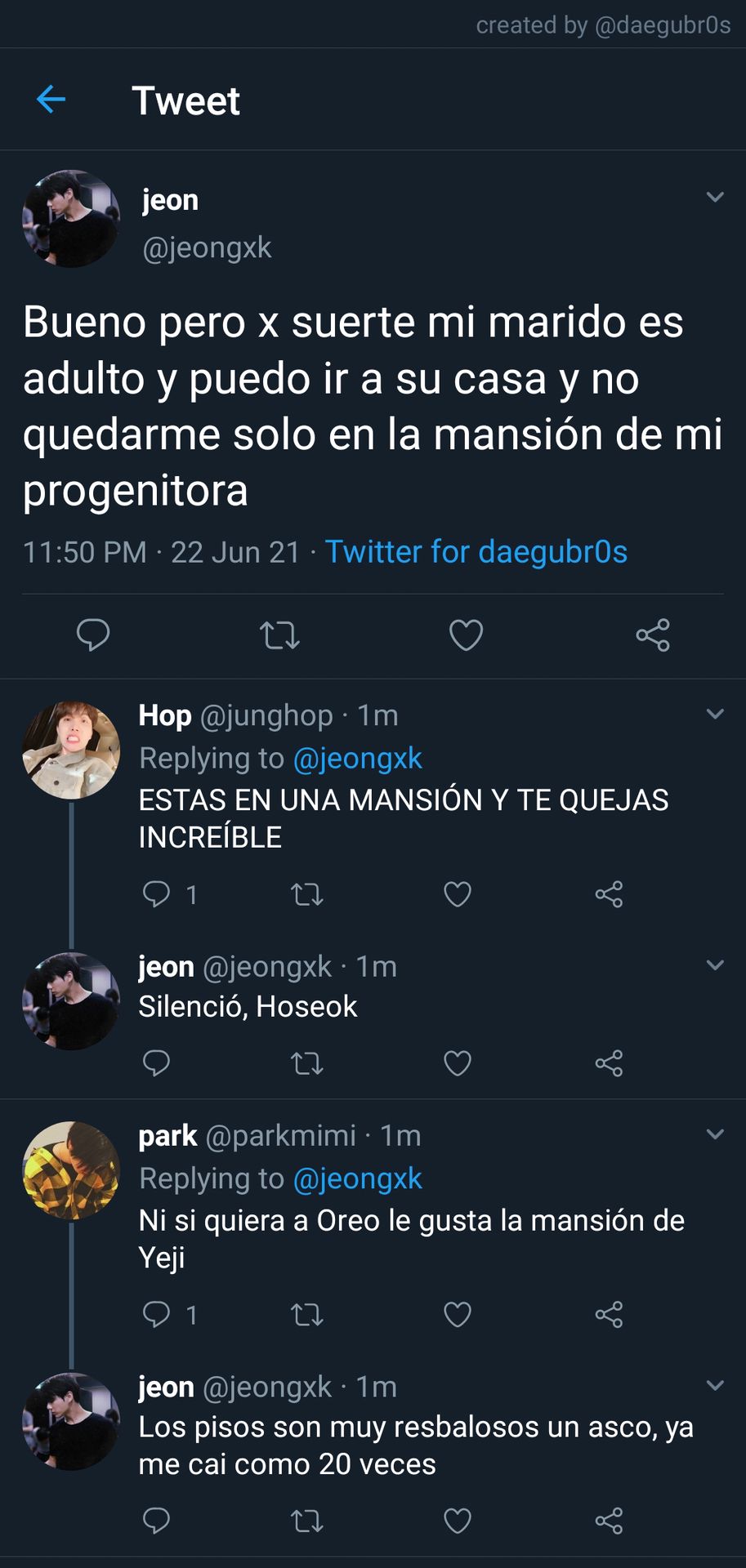Open @jeongxk mention in park's reply
This screenshot has height=1568, width=746.
pos(357,1178)
